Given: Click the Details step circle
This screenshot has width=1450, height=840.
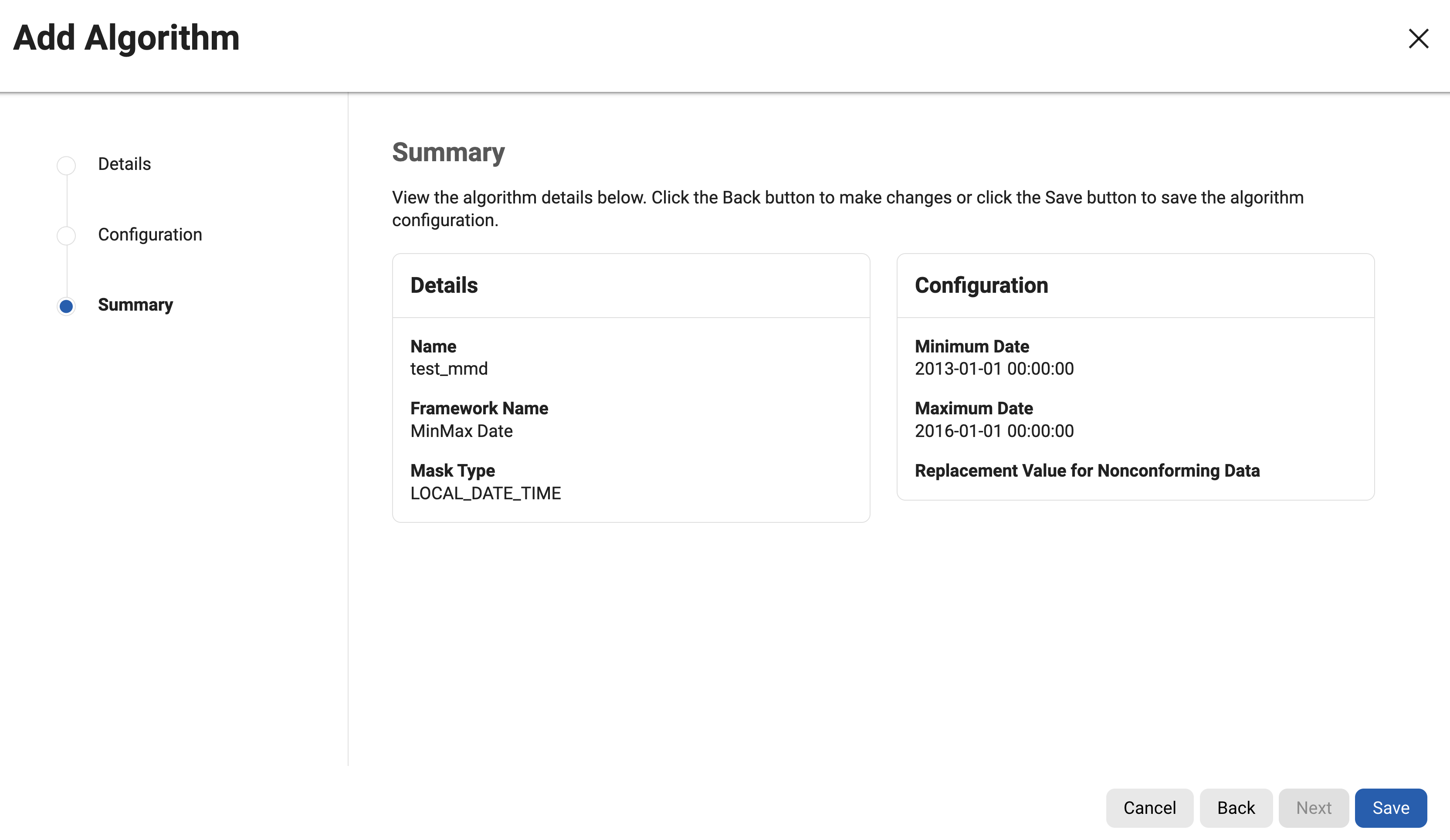Looking at the screenshot, I should coord(66,165).
